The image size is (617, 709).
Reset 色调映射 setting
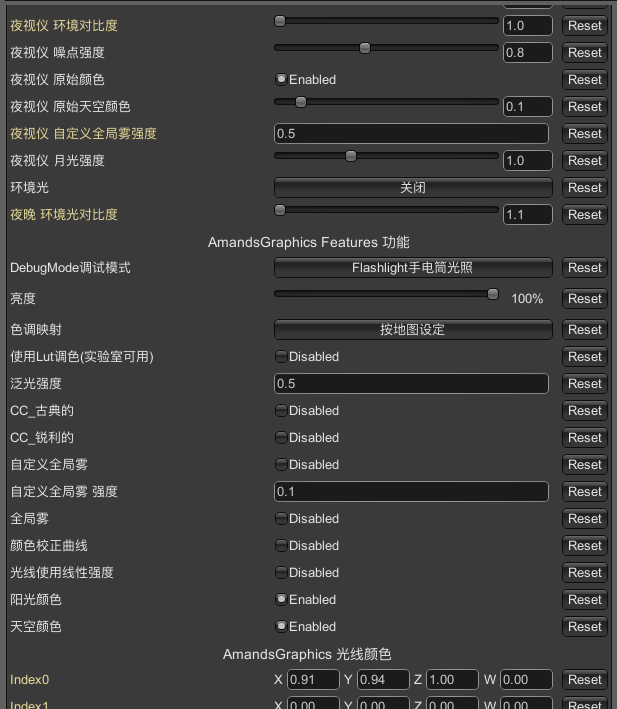(585, 330)
